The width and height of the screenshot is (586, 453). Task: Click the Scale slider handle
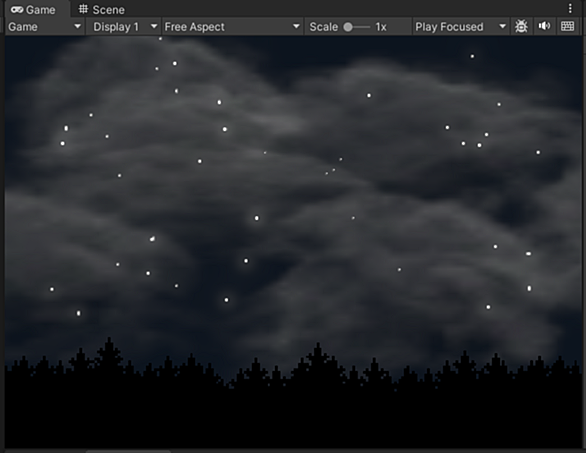[348, 27]
